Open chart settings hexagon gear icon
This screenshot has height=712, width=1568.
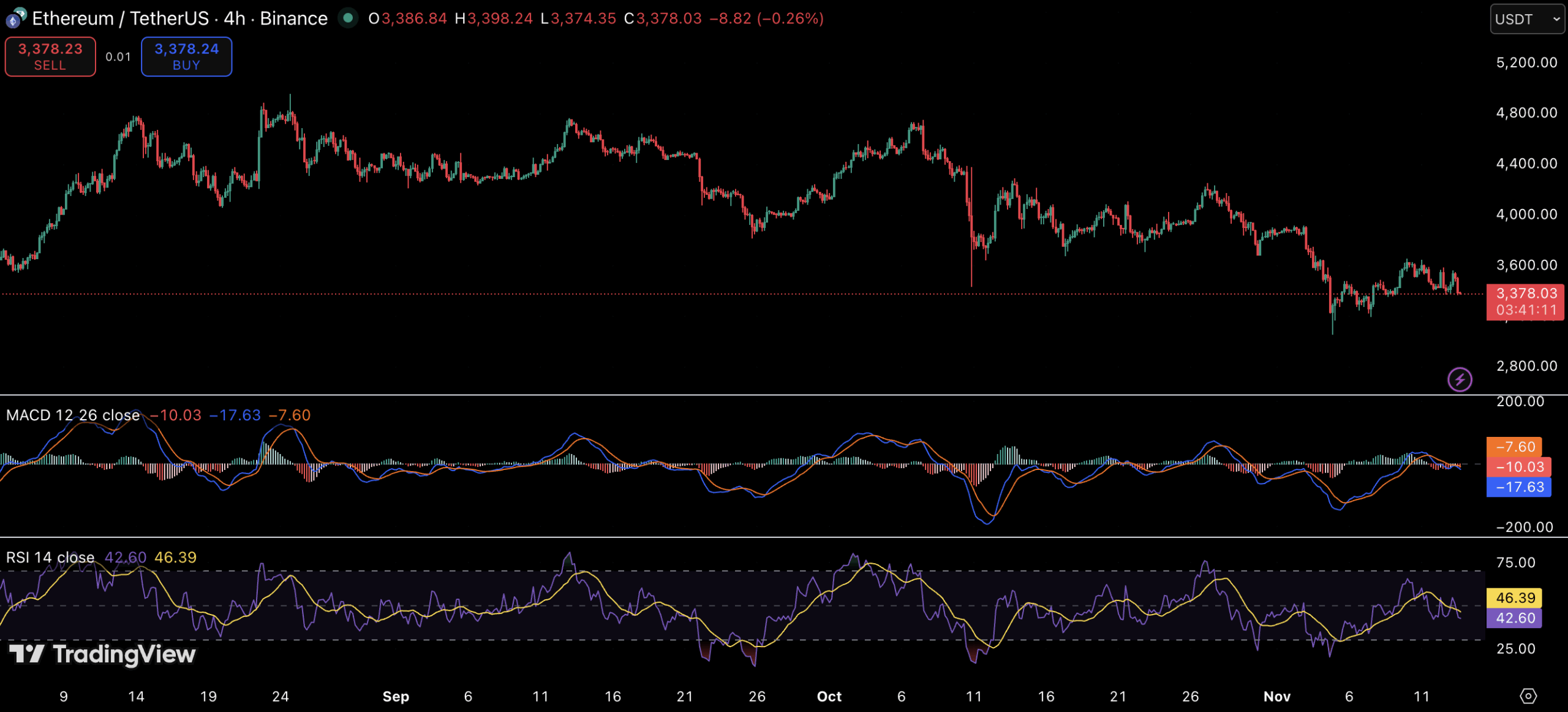(1528, 696)
